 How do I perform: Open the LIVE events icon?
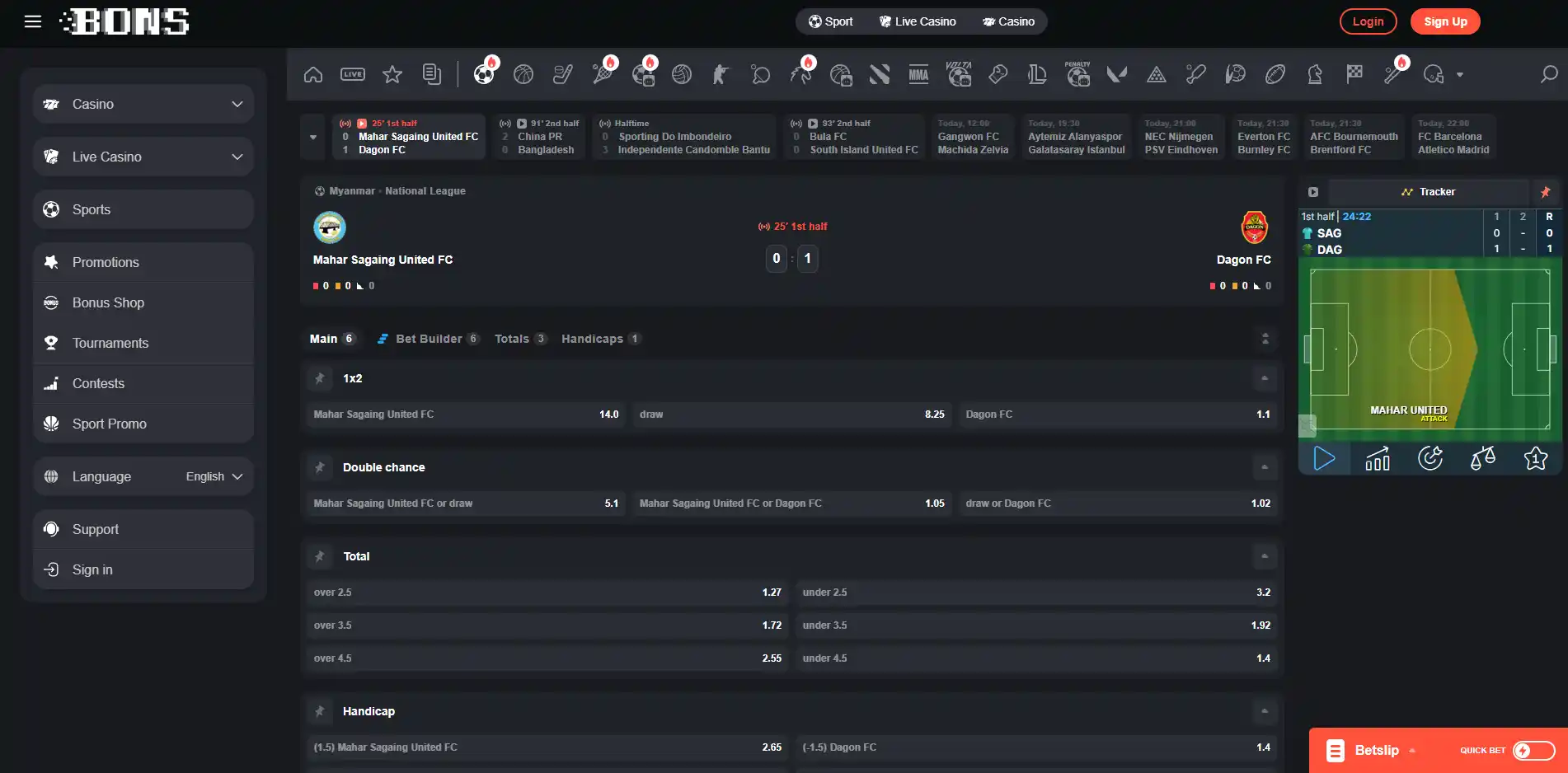(353, 75)
